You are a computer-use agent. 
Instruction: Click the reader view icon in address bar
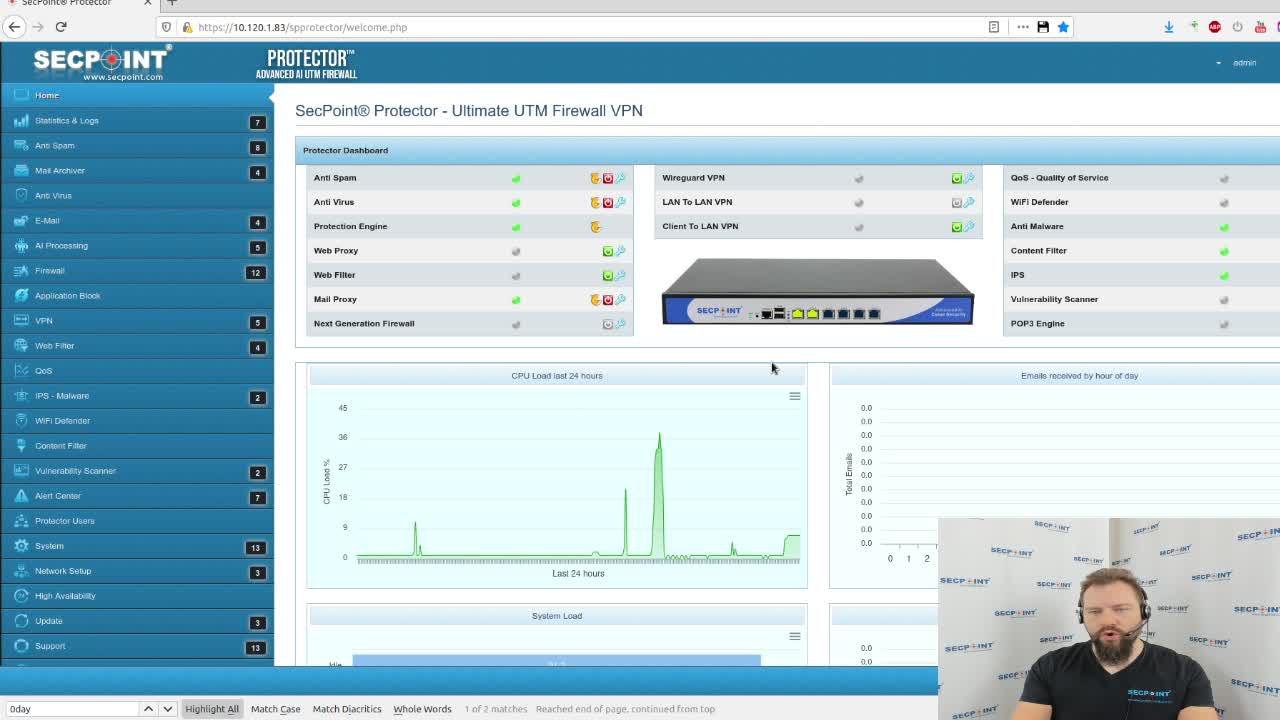pyautogui.click(x=993, y=27)
